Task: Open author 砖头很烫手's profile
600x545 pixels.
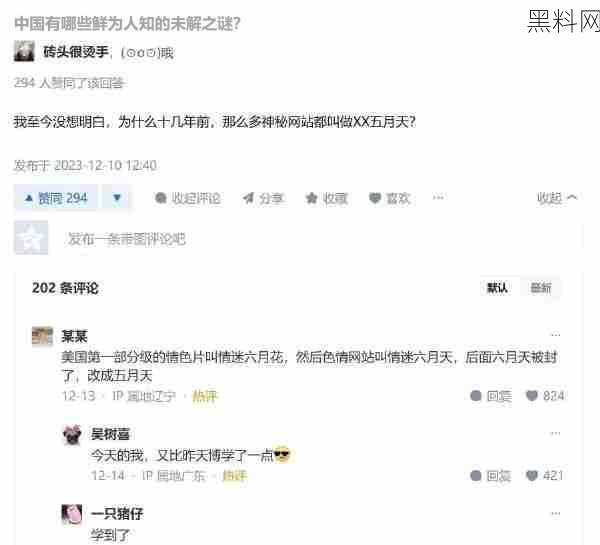Action: (x=76, y=52)
